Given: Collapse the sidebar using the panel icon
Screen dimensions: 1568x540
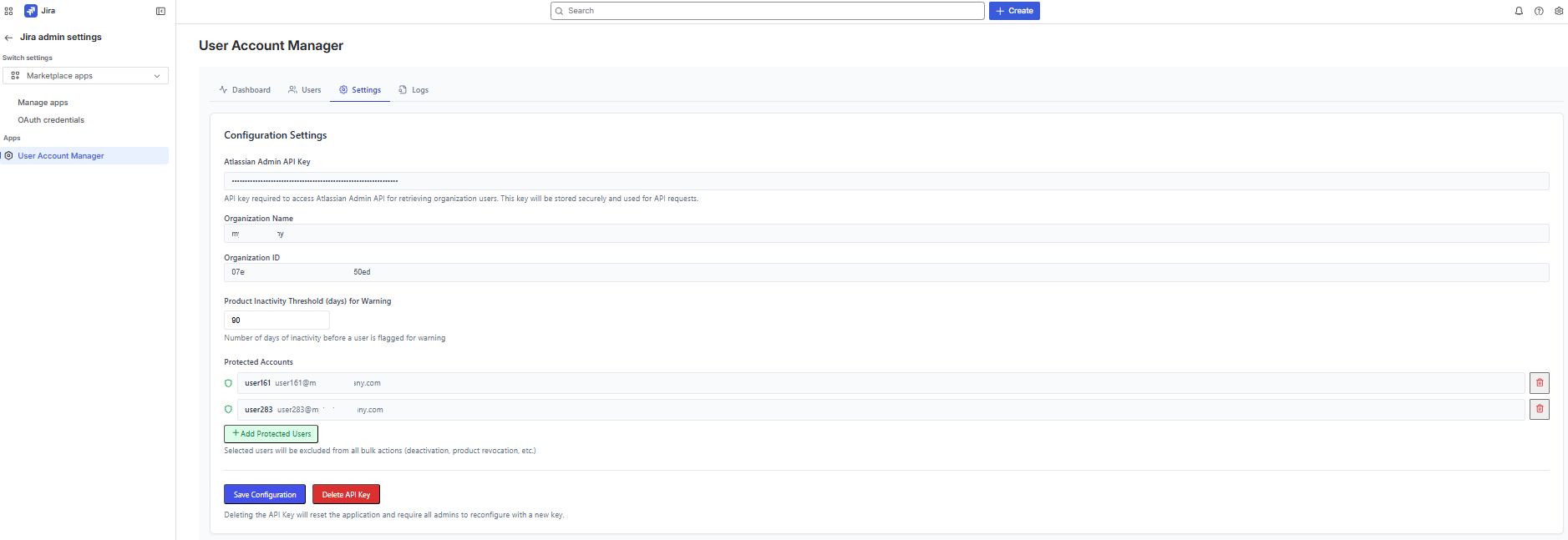Looking at the screenshot, I should point(160,11).
